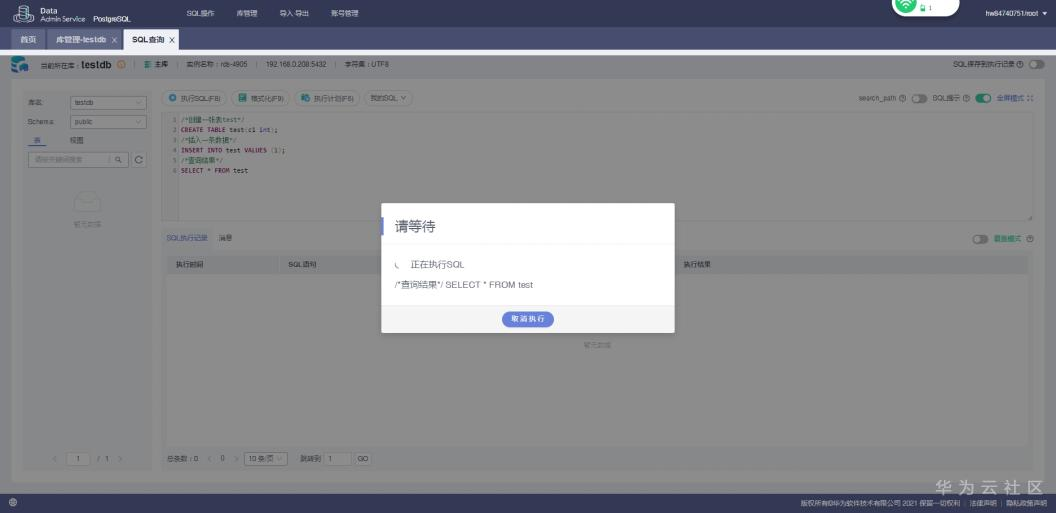Screen dimensions: 1056x513
Task: Click the refresh icon beside table search
Action: point(139,160)
